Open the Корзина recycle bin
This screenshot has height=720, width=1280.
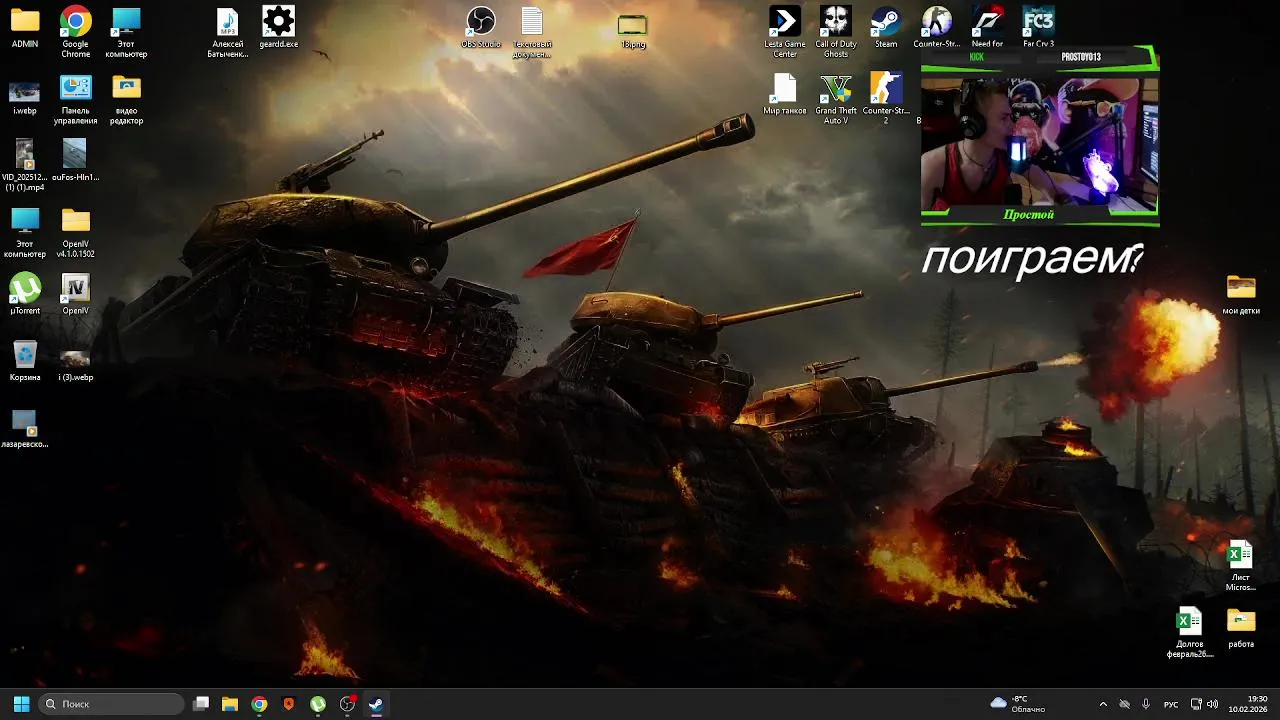click(25, 361)
